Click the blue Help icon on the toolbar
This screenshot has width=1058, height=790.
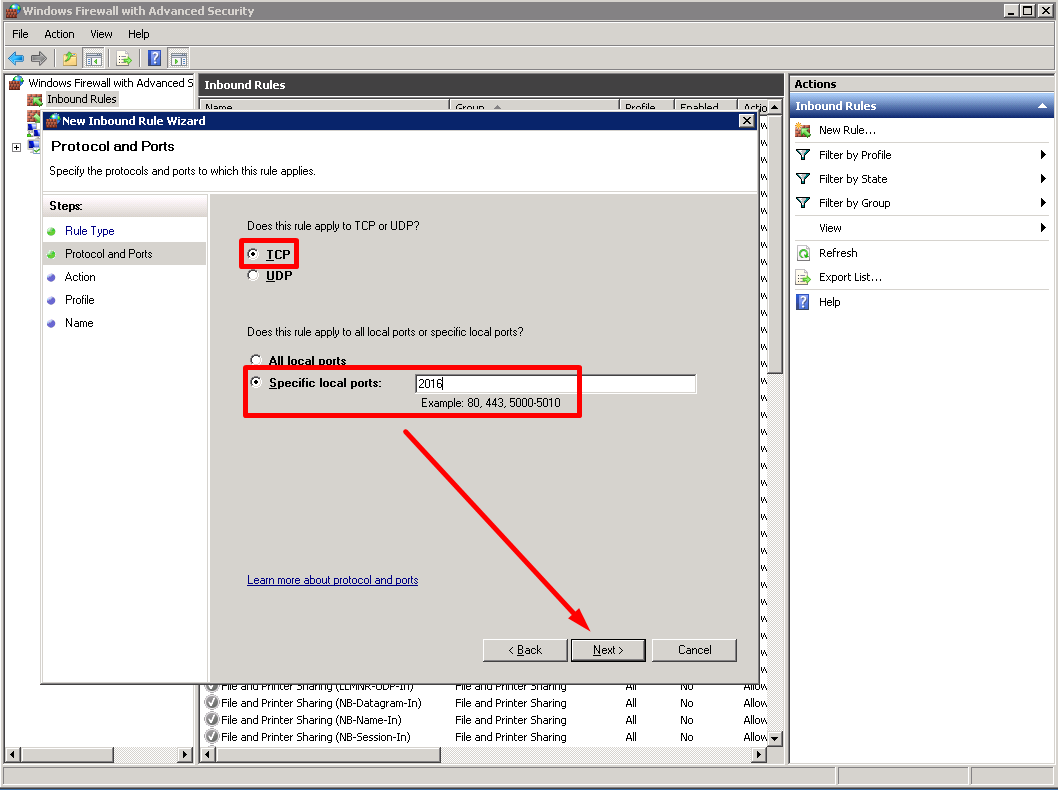click(x=153, y=58)
